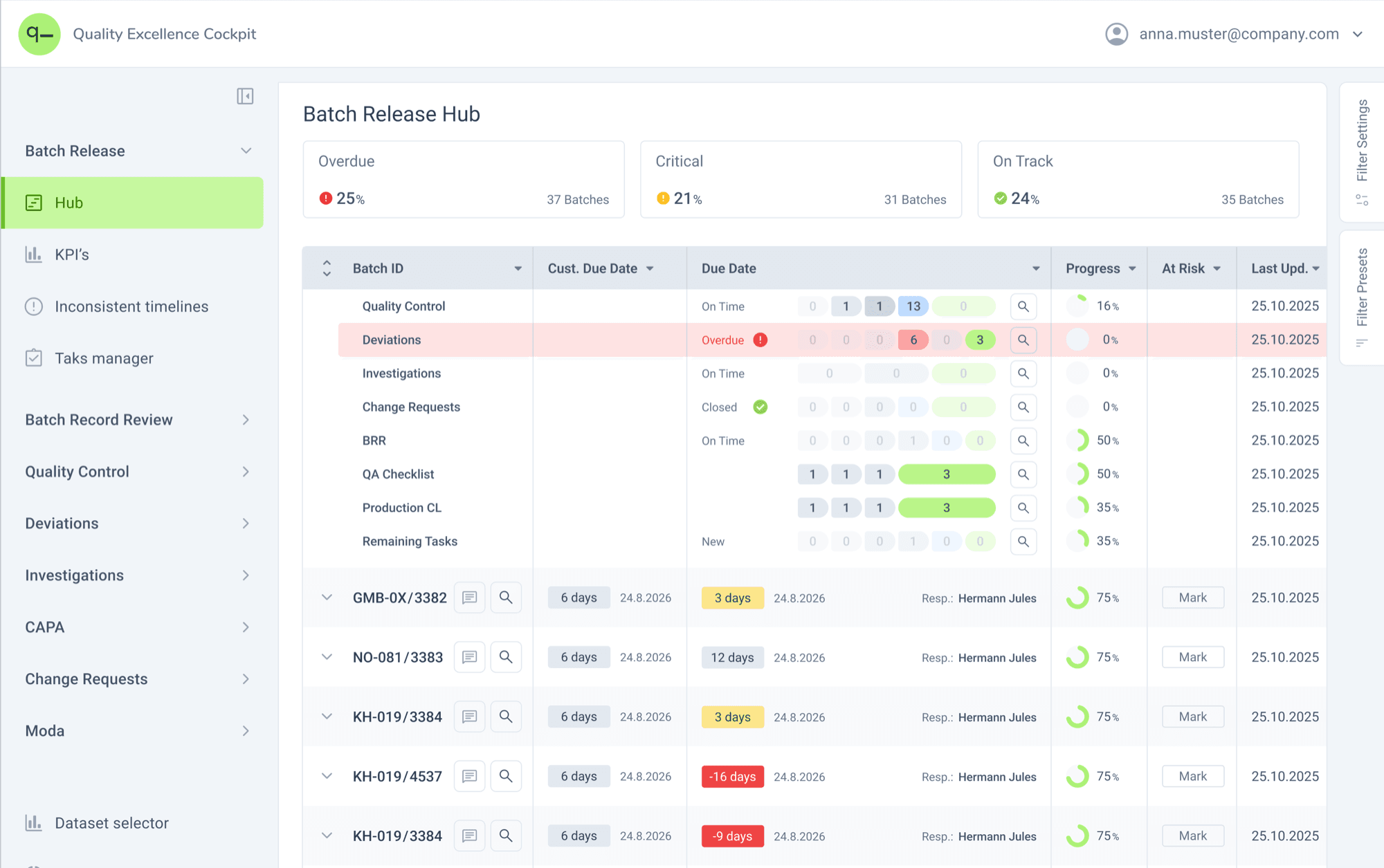
Task: Expand the Moda sidebar section
Action: [246, 731]
